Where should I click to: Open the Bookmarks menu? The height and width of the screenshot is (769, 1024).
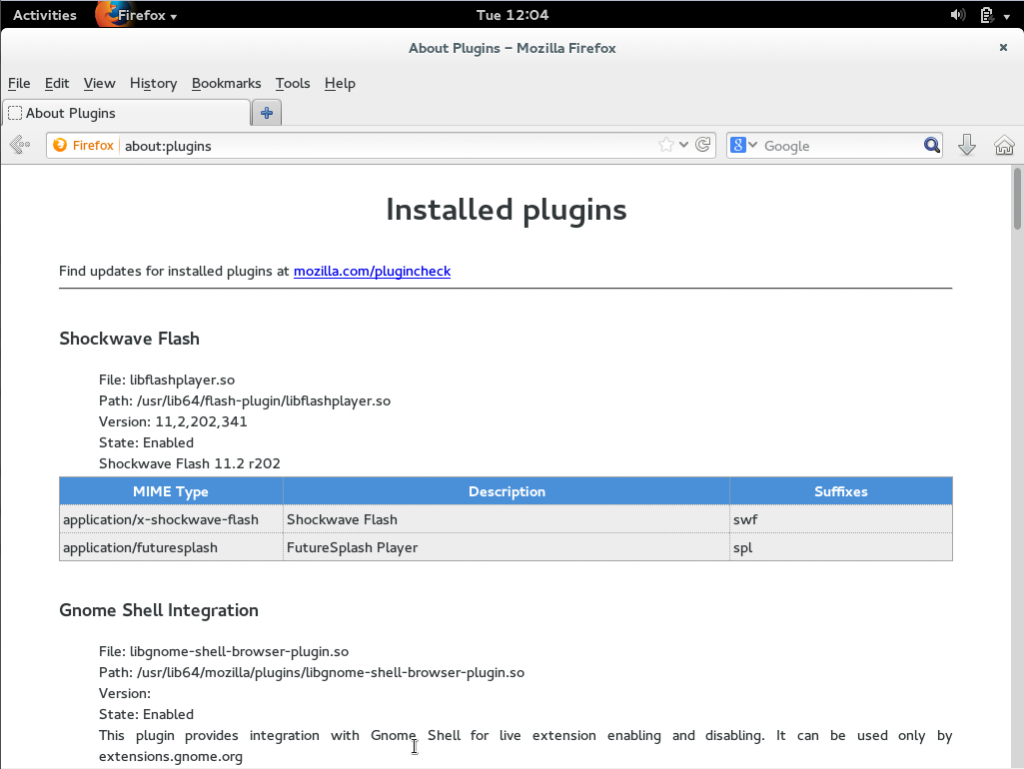click(x=226, y=83)
